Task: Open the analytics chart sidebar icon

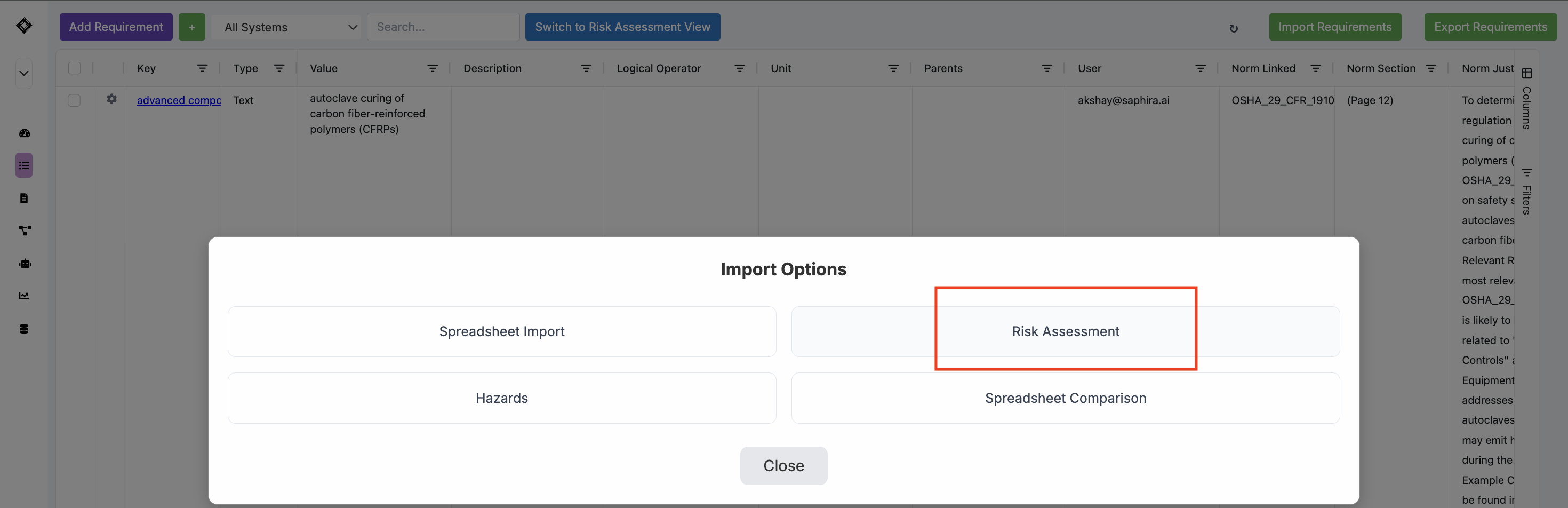Action: tap(24, 296)
